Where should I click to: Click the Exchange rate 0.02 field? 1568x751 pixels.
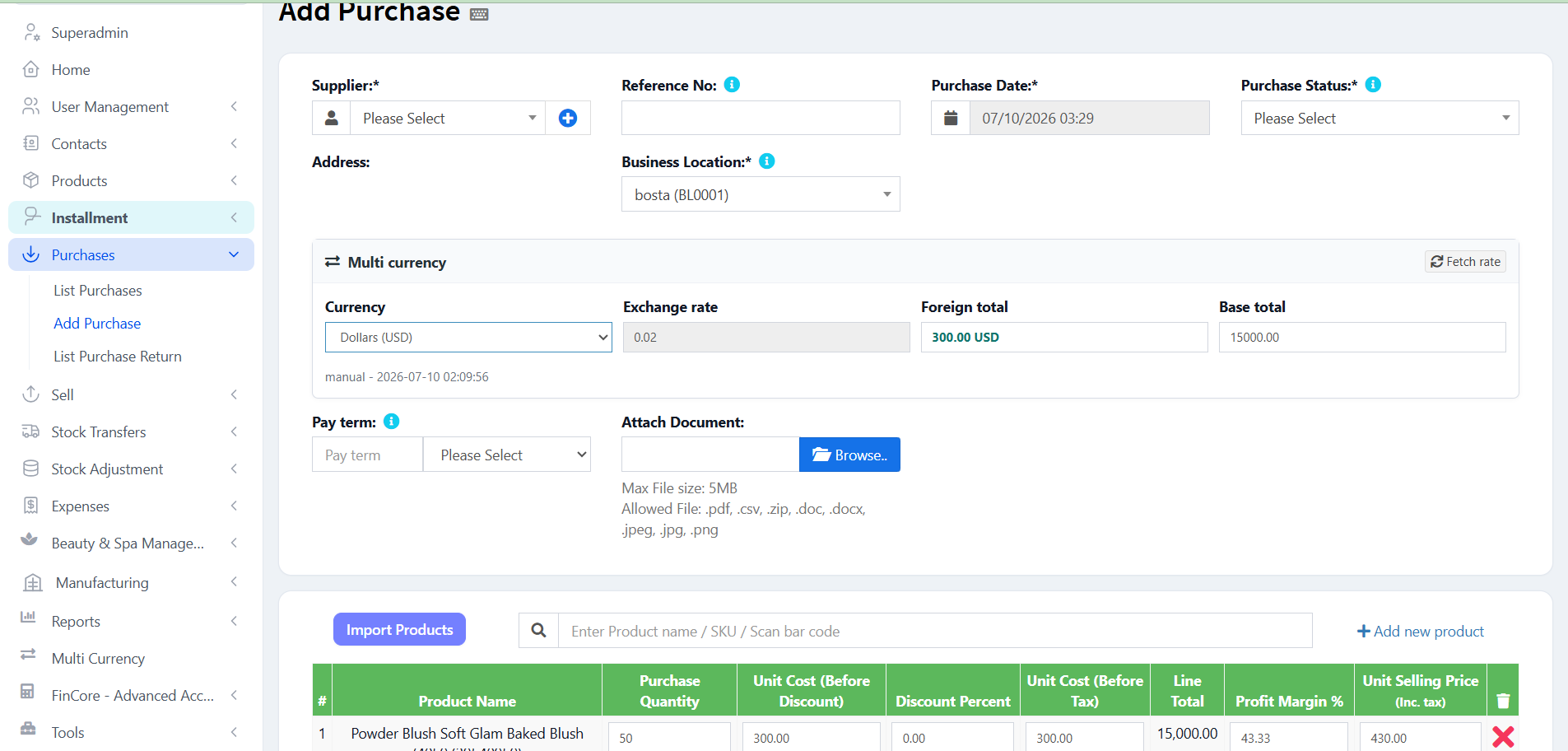pyautogui.click(x=766, y=338)
